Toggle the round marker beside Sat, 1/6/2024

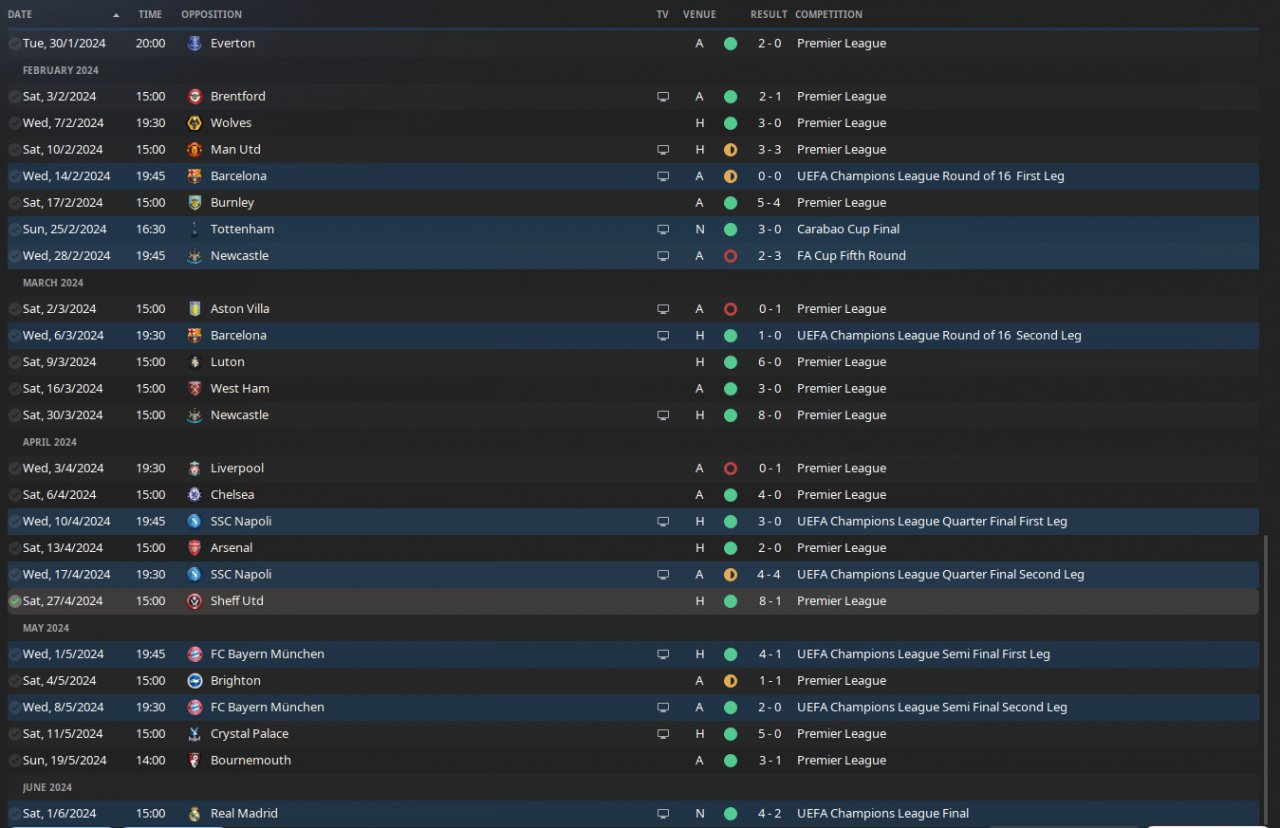click(14, 814)
